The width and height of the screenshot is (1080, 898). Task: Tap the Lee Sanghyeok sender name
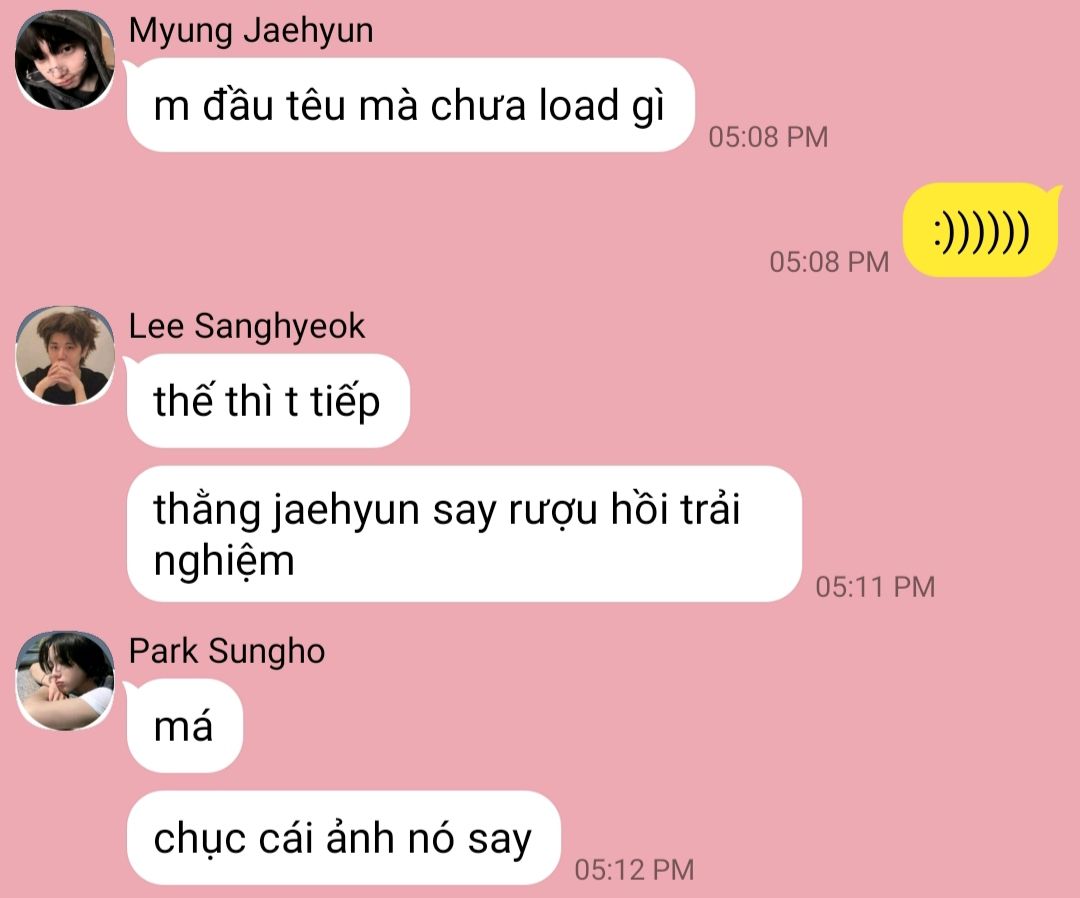pyautogui.click(x=247, y=326)
